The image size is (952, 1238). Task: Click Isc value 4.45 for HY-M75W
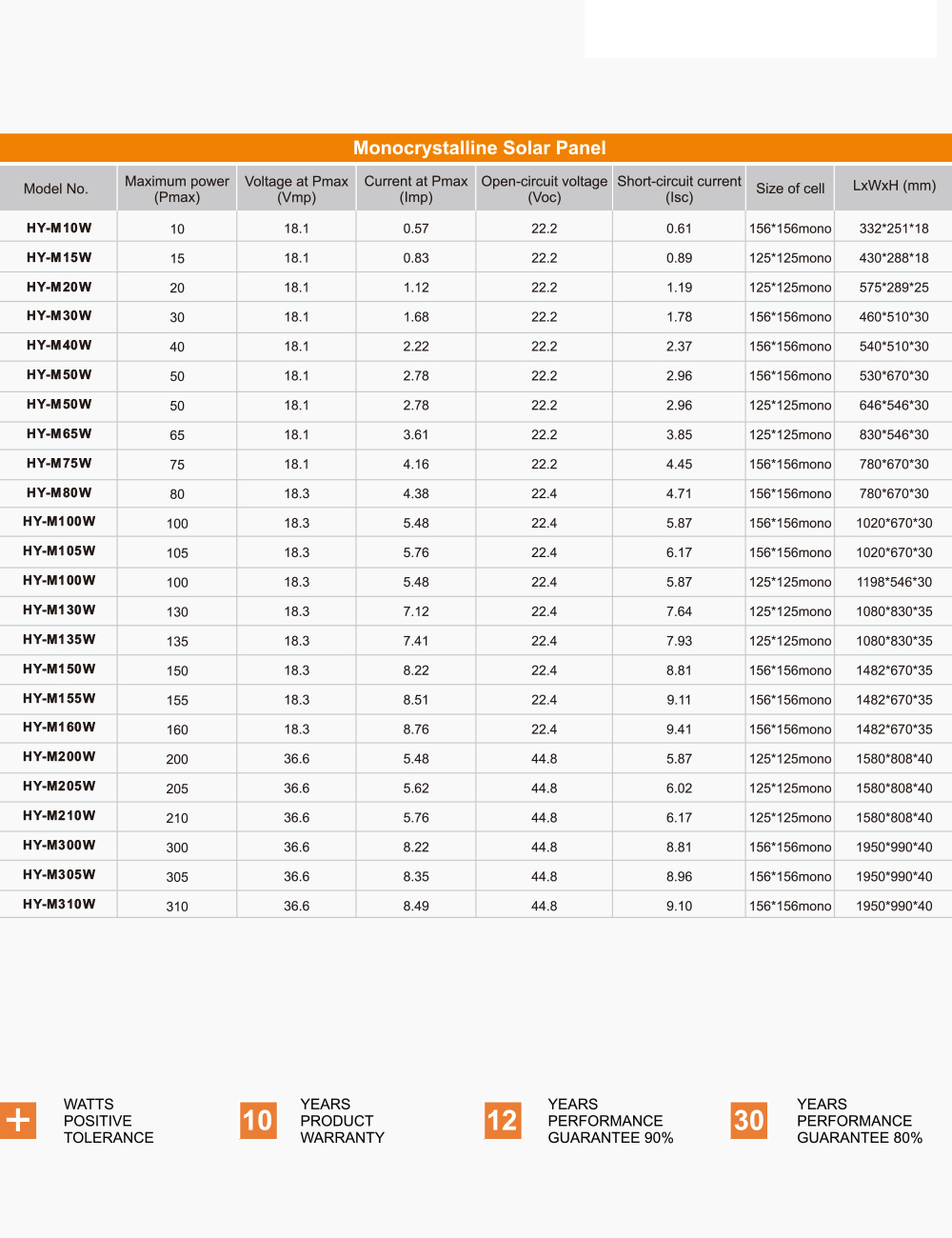(680, 465)
